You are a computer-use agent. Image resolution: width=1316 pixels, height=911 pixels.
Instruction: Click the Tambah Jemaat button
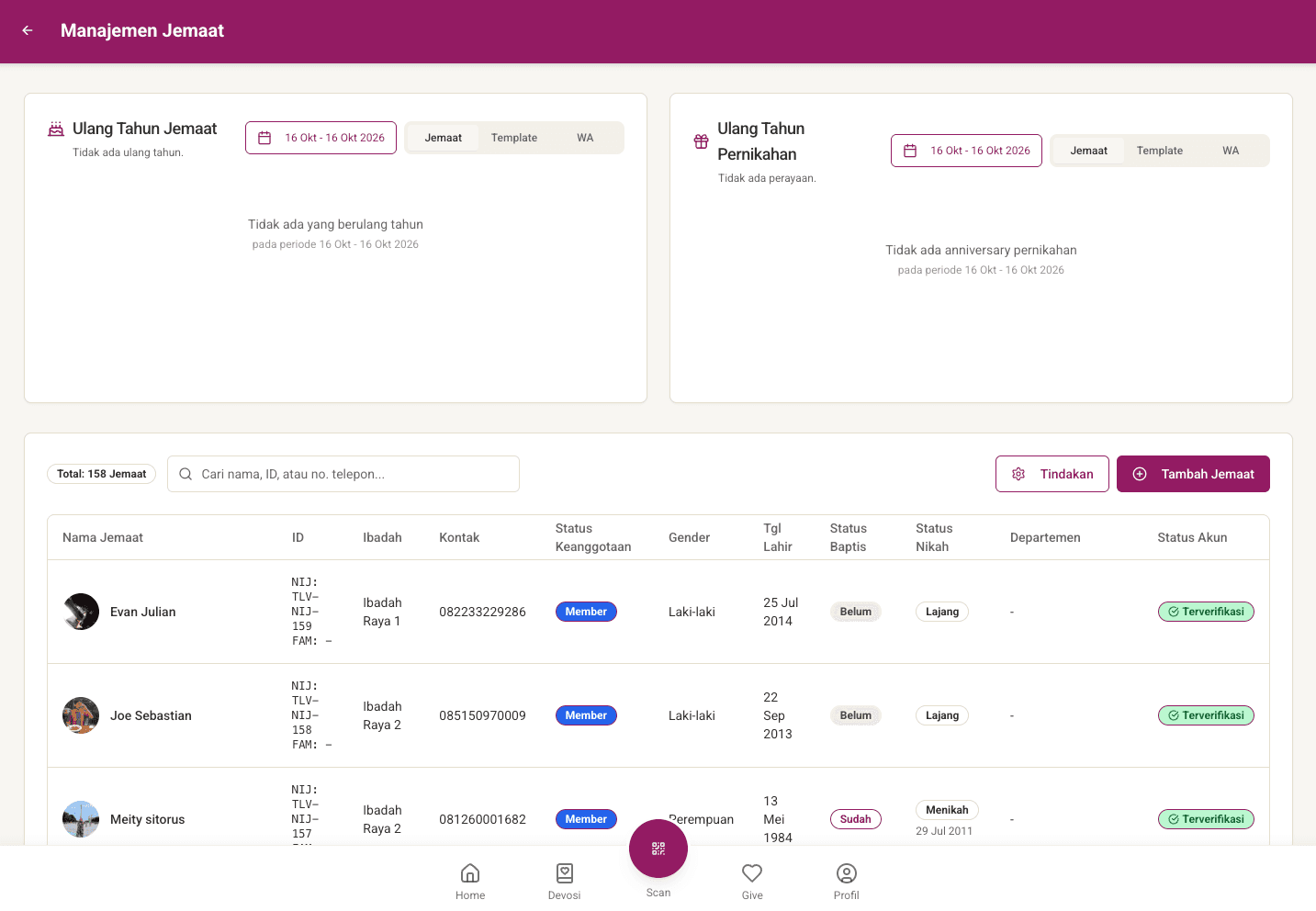(1193, 474)
